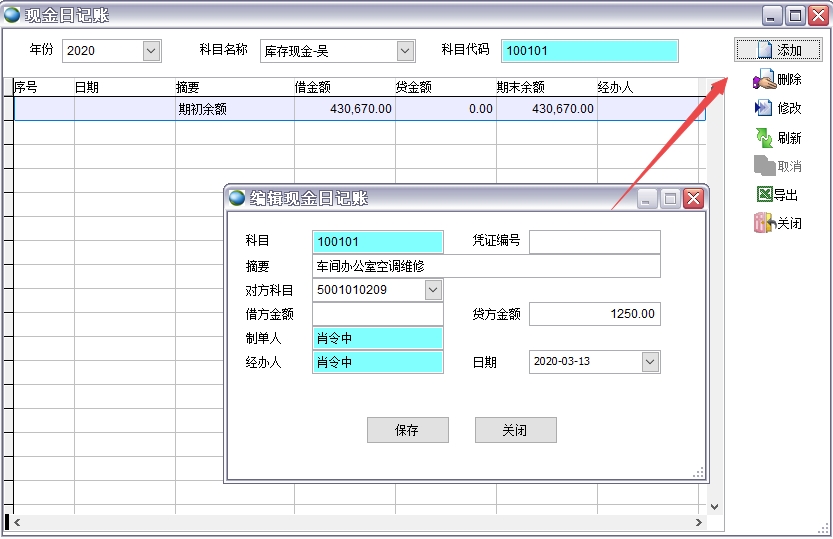Click the Refresh (刷新) icon button
This screenshot has height=539, width=833.
777,138
